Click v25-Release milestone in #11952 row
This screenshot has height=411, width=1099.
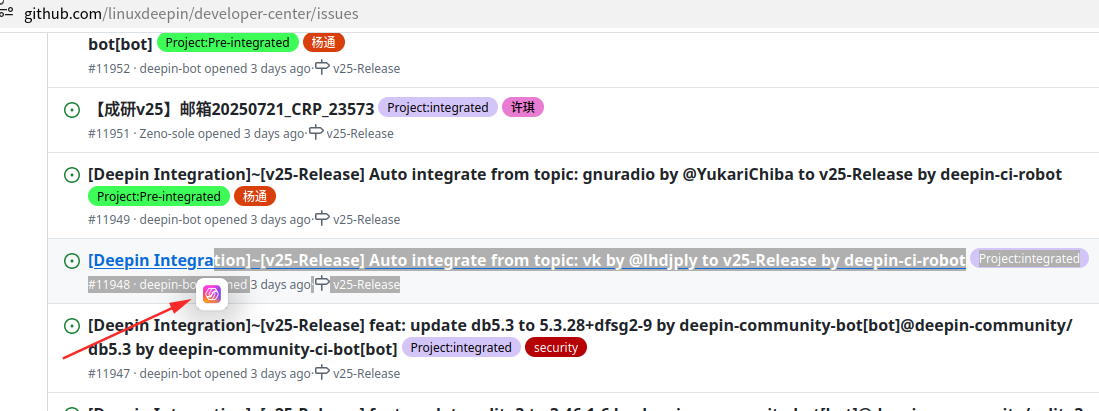tap(367, 69)
